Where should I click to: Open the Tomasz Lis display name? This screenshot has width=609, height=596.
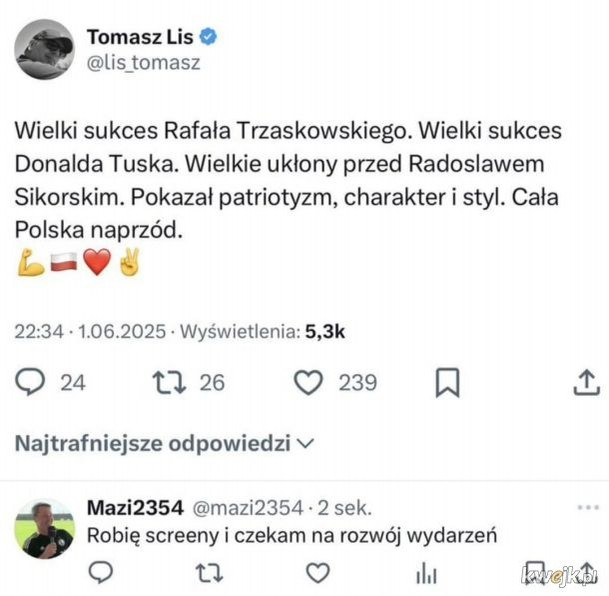[x=140, y=37]
